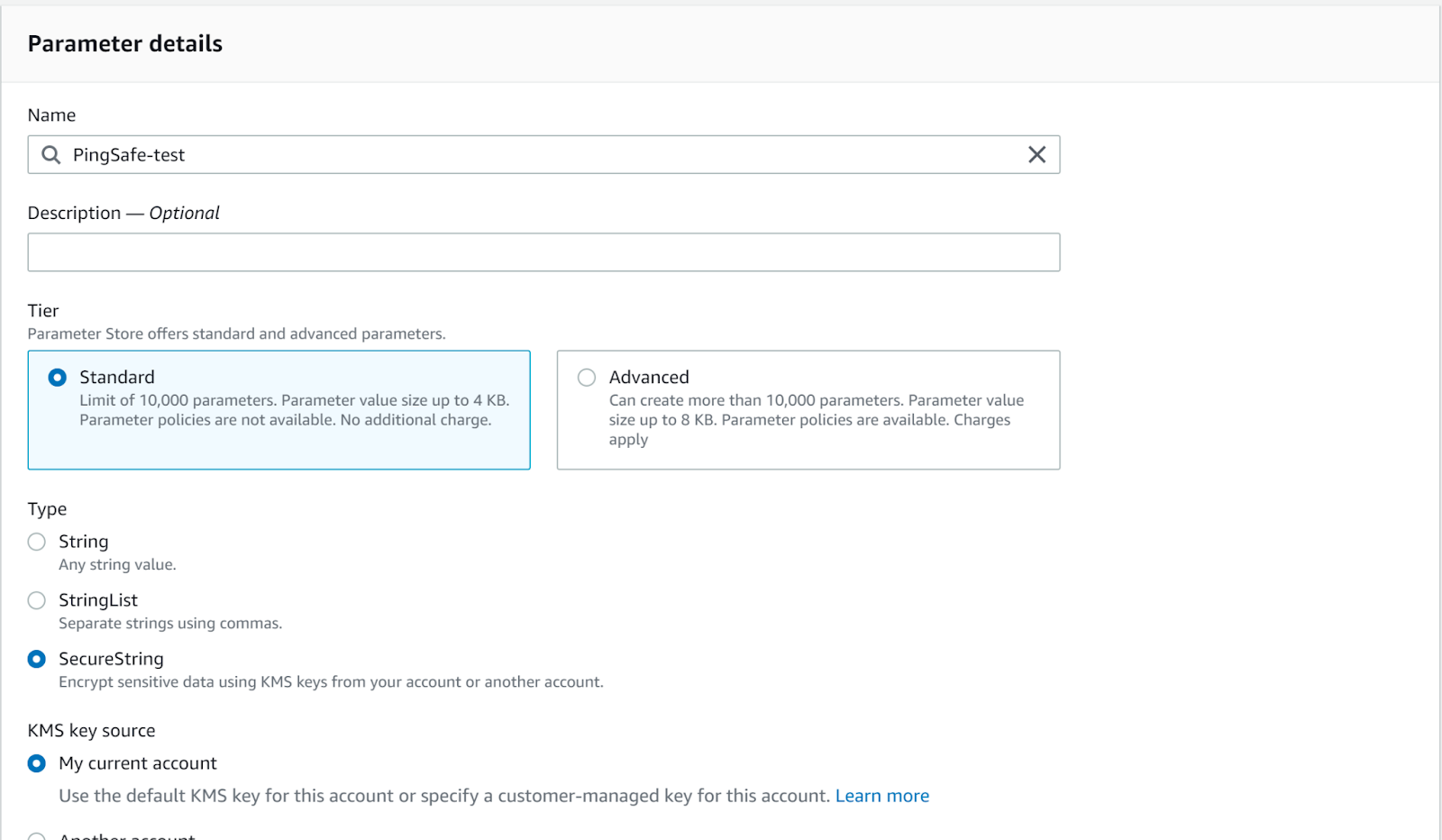
Task: Select the SecureString radio button
Action: 37,659
